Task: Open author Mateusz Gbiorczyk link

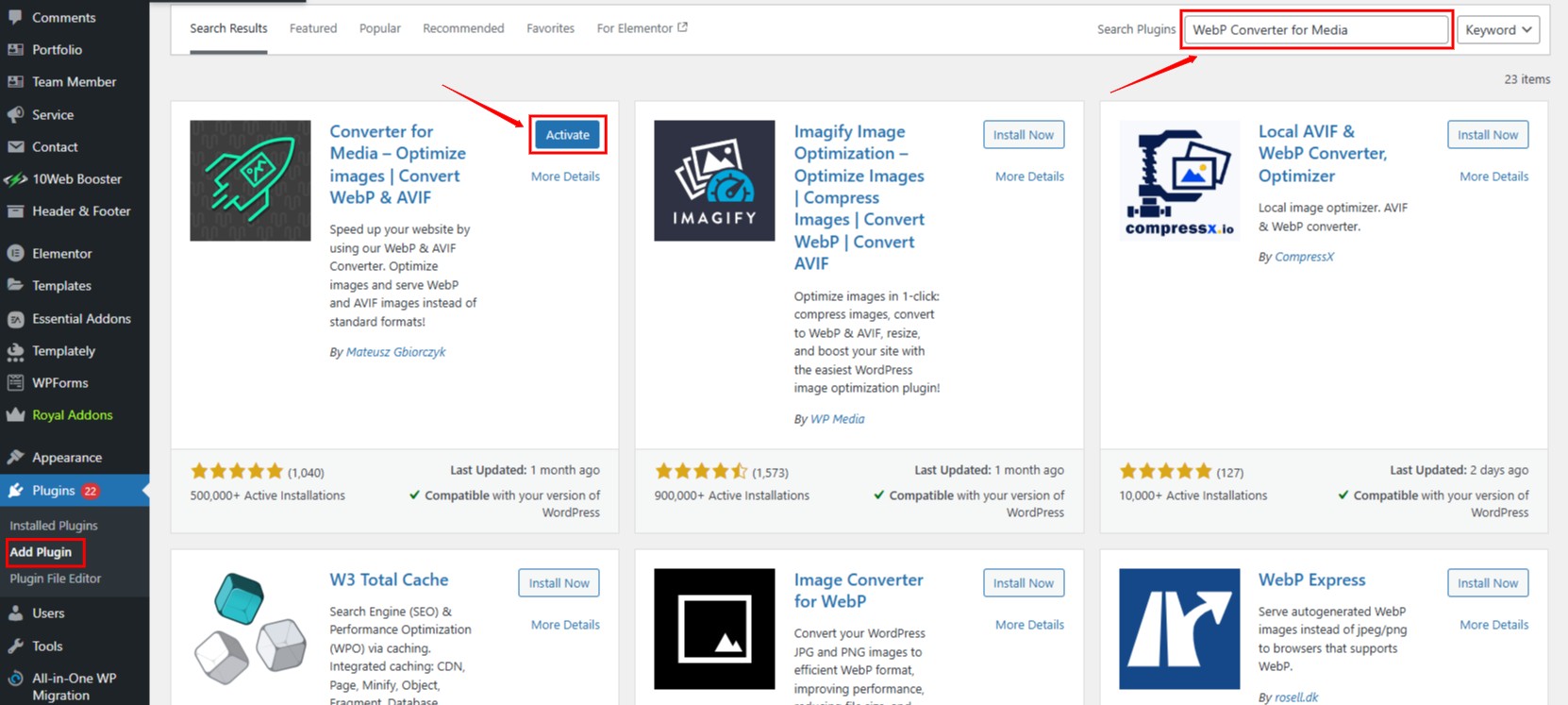Action: click(395, 352)
